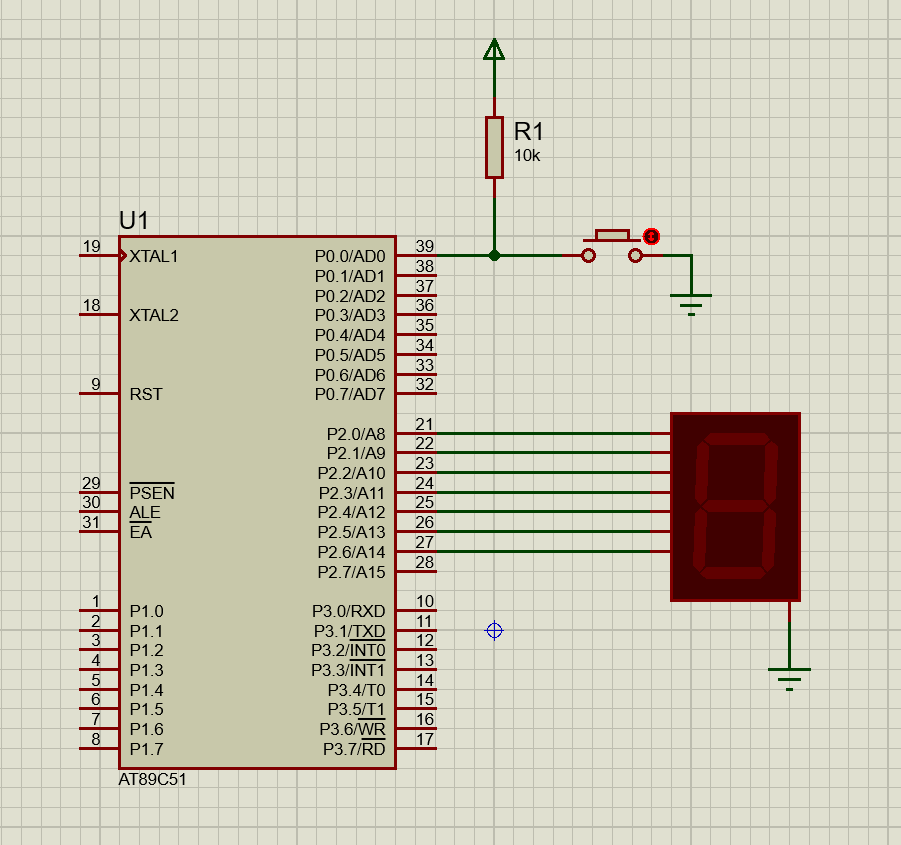Click the P1.2 pin label
This screenshot has height=845, width=901.
coord(147,650)
